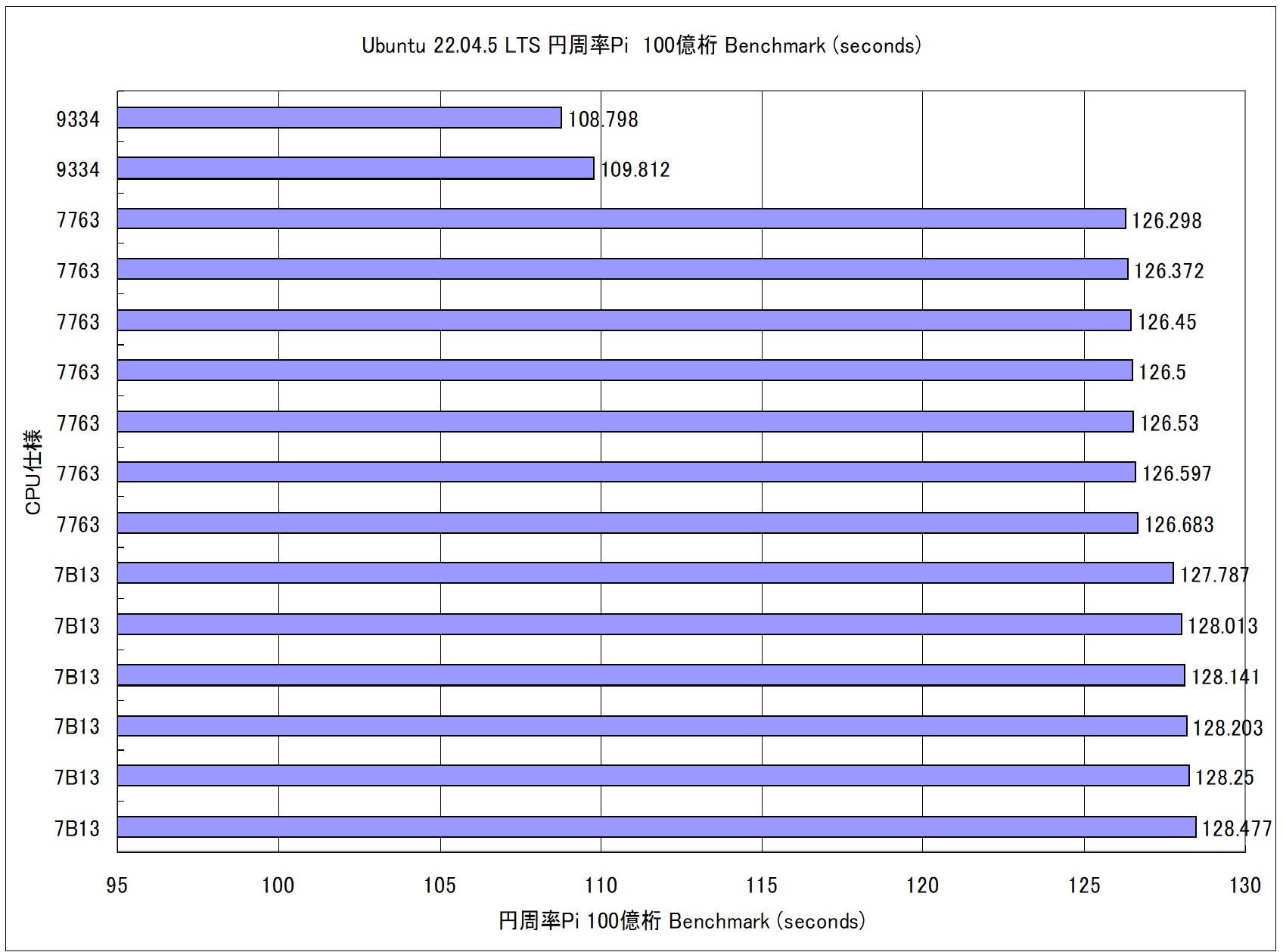This screenshot has width=1283, height=952.
Task: Select the bar with value 126.45
Action: [x=624, y=321]
